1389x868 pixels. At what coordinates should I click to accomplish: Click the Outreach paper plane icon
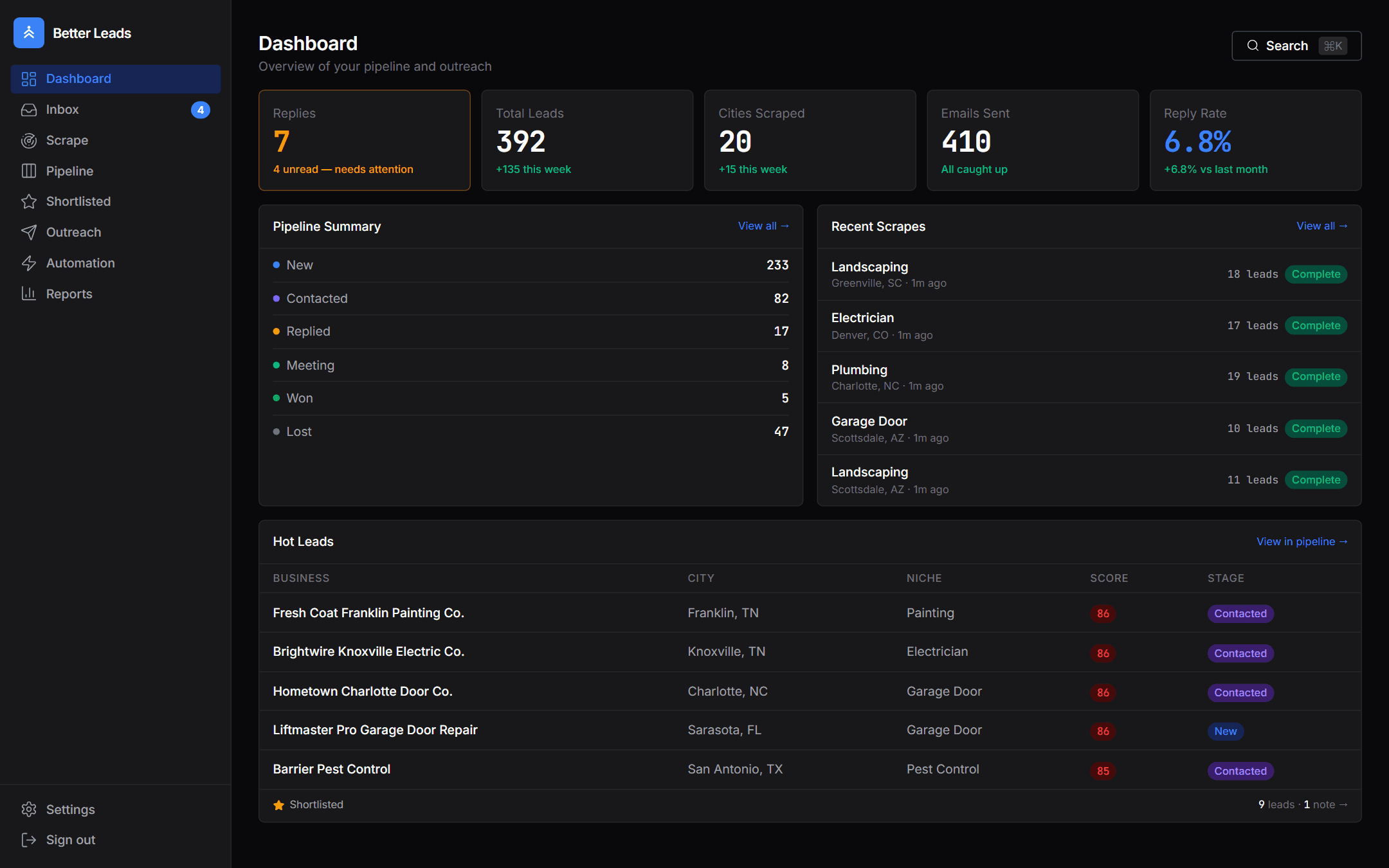click(x=29, y=232)
